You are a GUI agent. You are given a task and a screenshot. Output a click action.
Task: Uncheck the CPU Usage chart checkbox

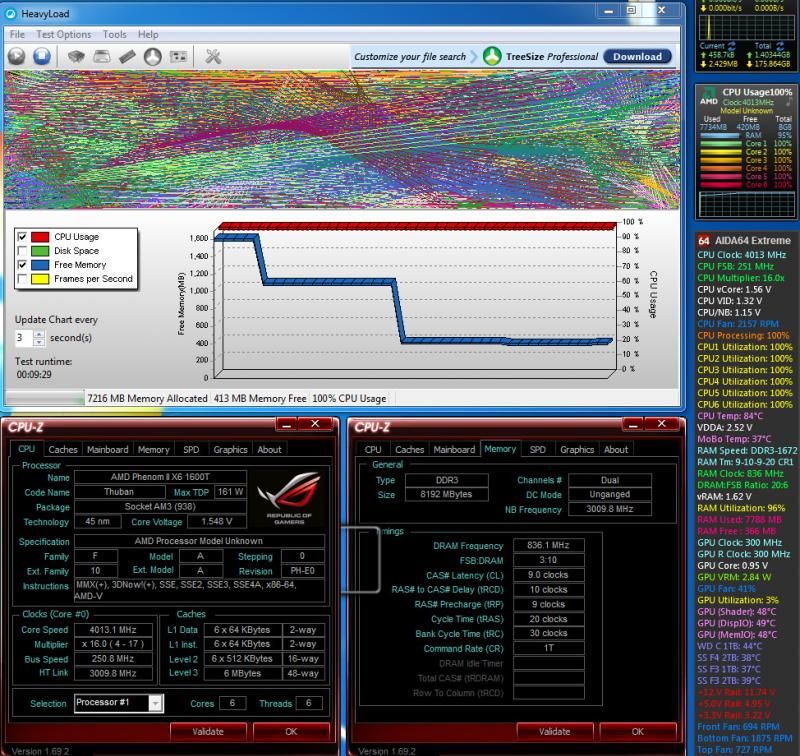coord(23,237)
